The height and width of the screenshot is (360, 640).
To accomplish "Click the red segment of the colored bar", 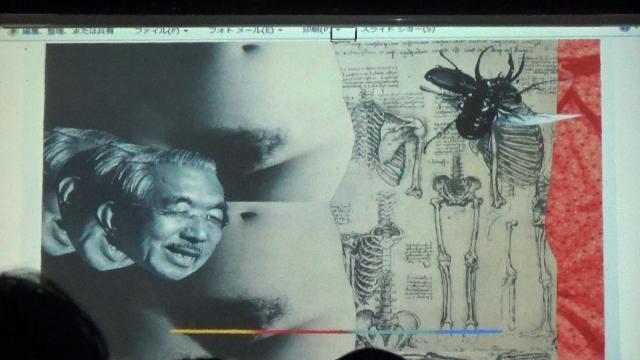I will (300, 332).
